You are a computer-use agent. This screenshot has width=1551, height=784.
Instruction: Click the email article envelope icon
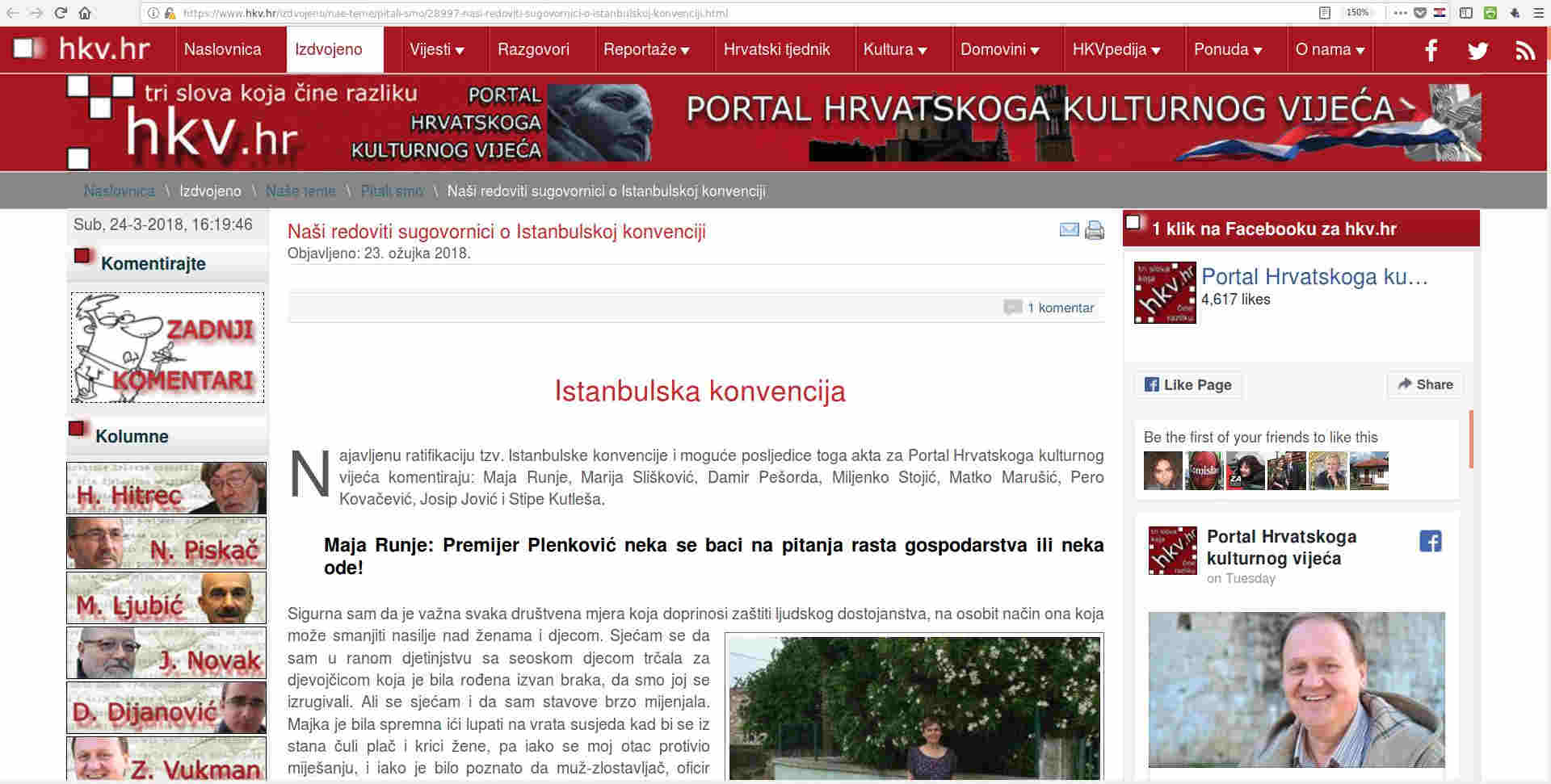pos(1069,230)
